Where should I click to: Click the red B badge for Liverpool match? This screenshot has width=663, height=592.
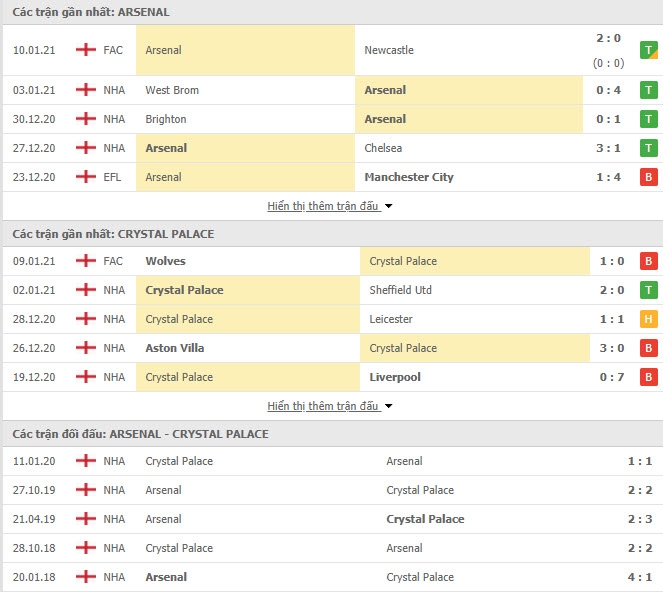pos(649,377)
